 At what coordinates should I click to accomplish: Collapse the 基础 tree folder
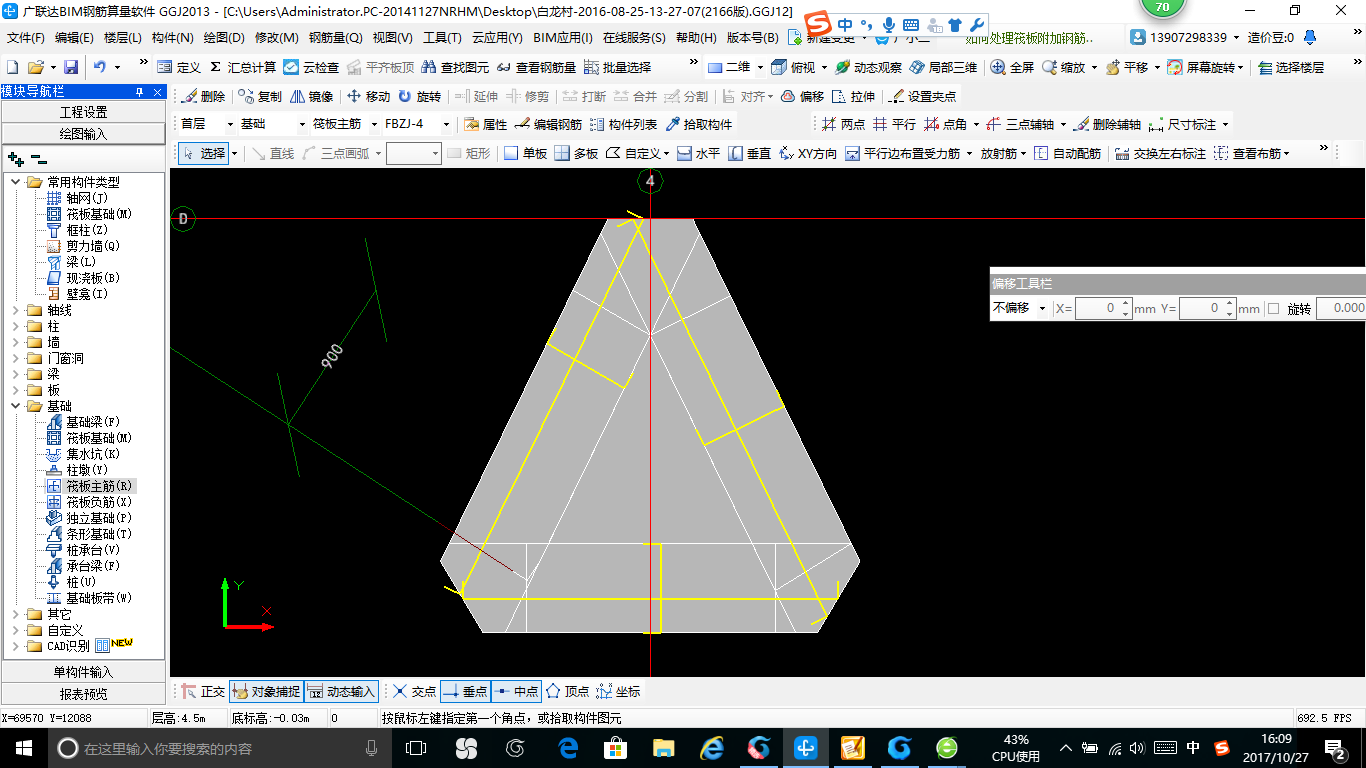[15, 406]
